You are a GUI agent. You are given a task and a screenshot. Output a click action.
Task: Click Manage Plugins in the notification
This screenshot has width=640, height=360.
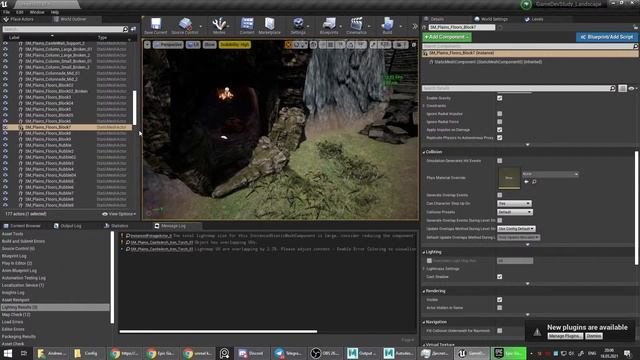click(x=565, y=336)
